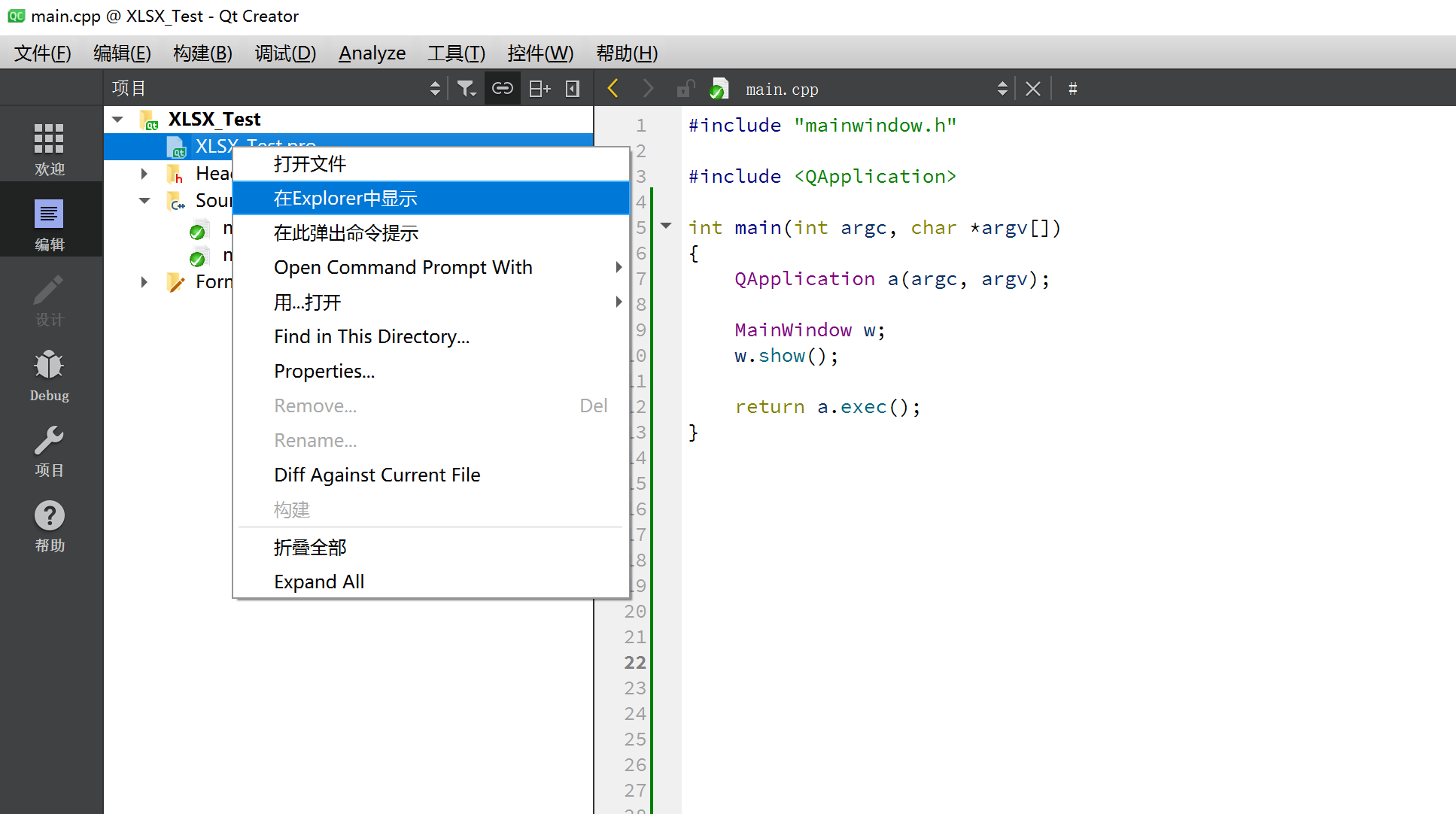Open the 构建(B) menu
Screen dimensions: 1456x814
click(x=203, y=53)
